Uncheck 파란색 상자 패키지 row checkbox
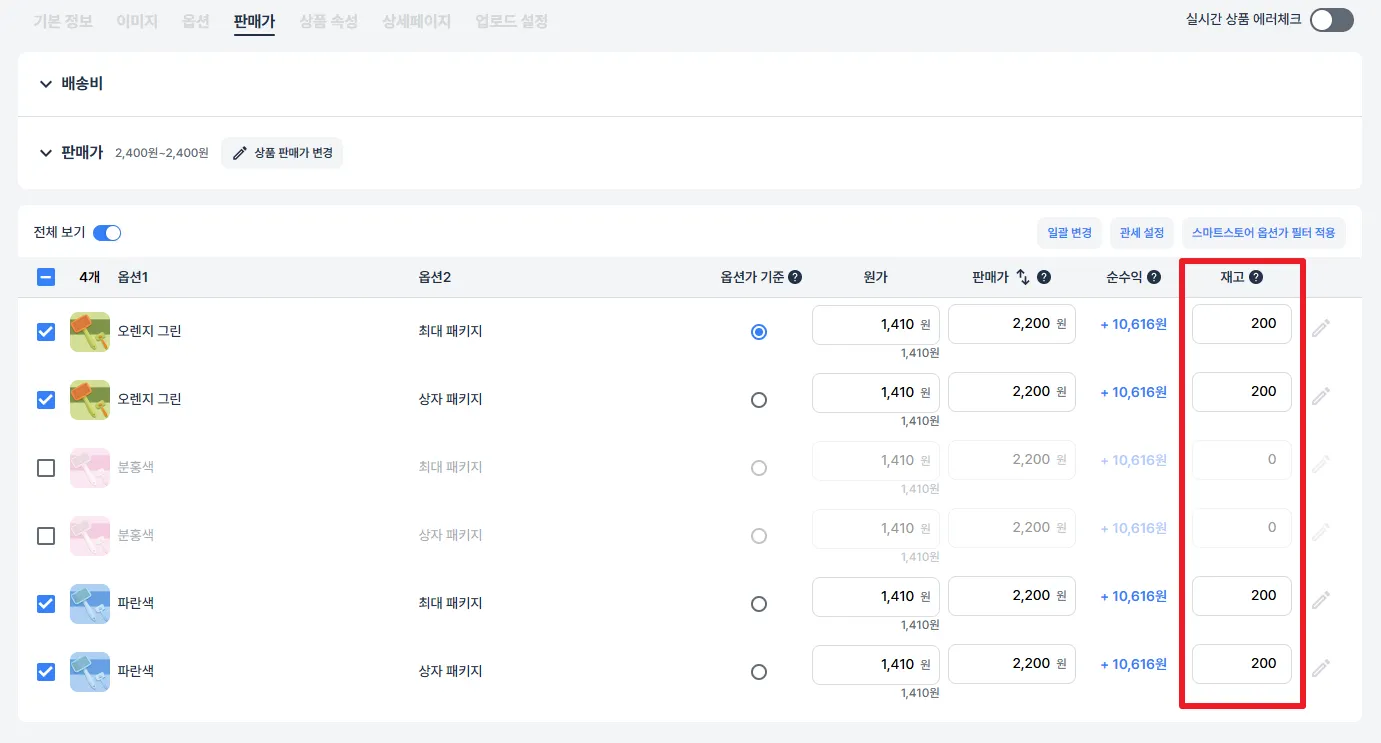Image resolution: width=1381 pixels, height=743 pixels. 46,672
